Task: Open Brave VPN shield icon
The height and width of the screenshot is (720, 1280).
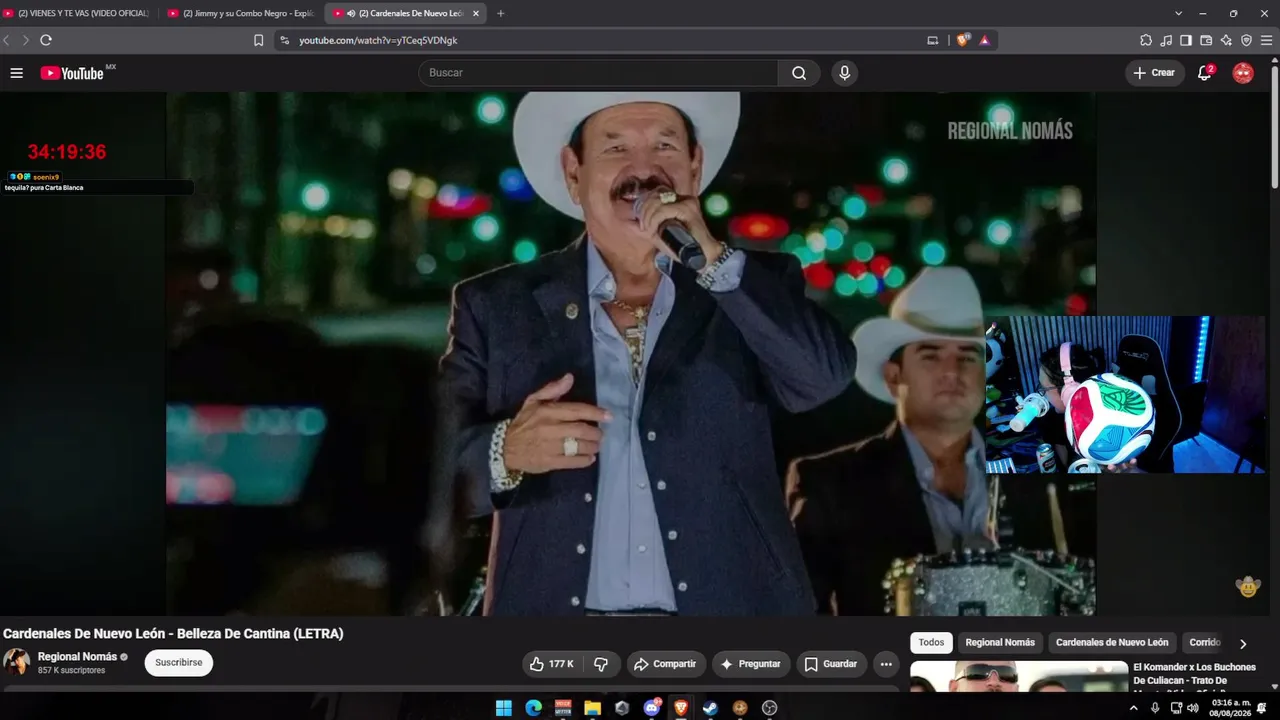Action: [x=1246, y=41]
